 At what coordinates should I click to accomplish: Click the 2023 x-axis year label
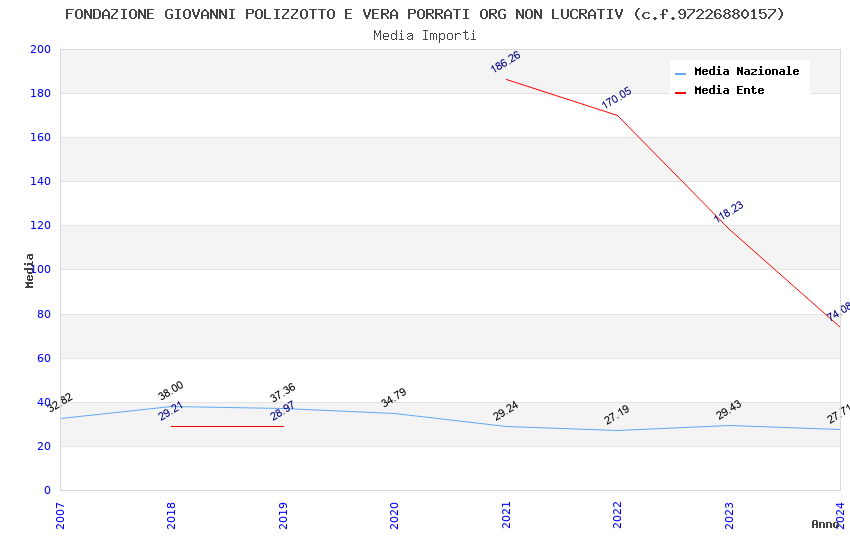[x=729, y=516]
